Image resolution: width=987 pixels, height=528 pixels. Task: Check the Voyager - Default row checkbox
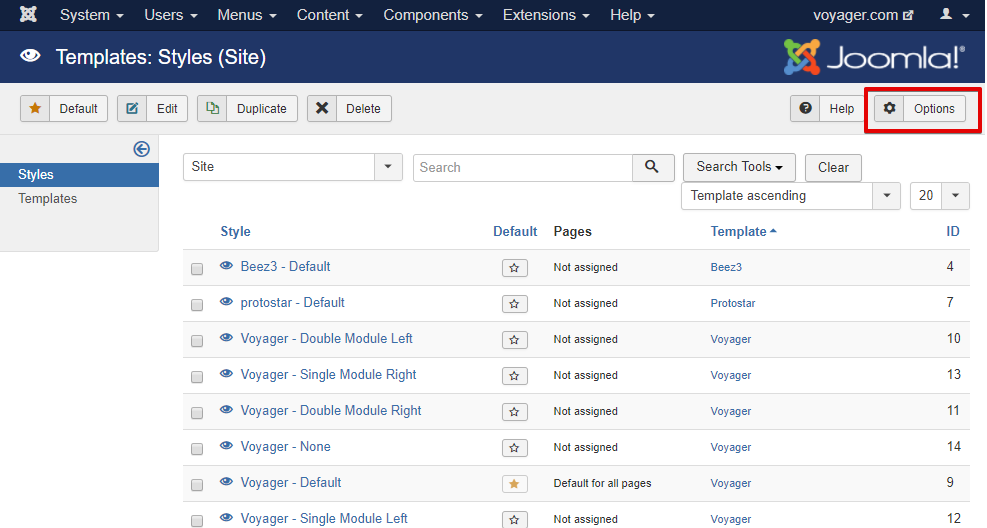point(197,485)
